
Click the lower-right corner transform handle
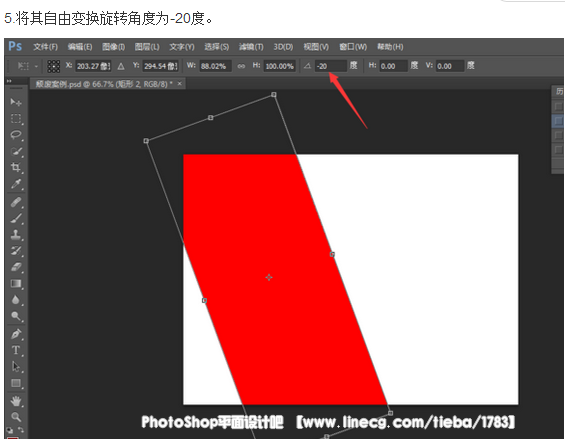390,413
